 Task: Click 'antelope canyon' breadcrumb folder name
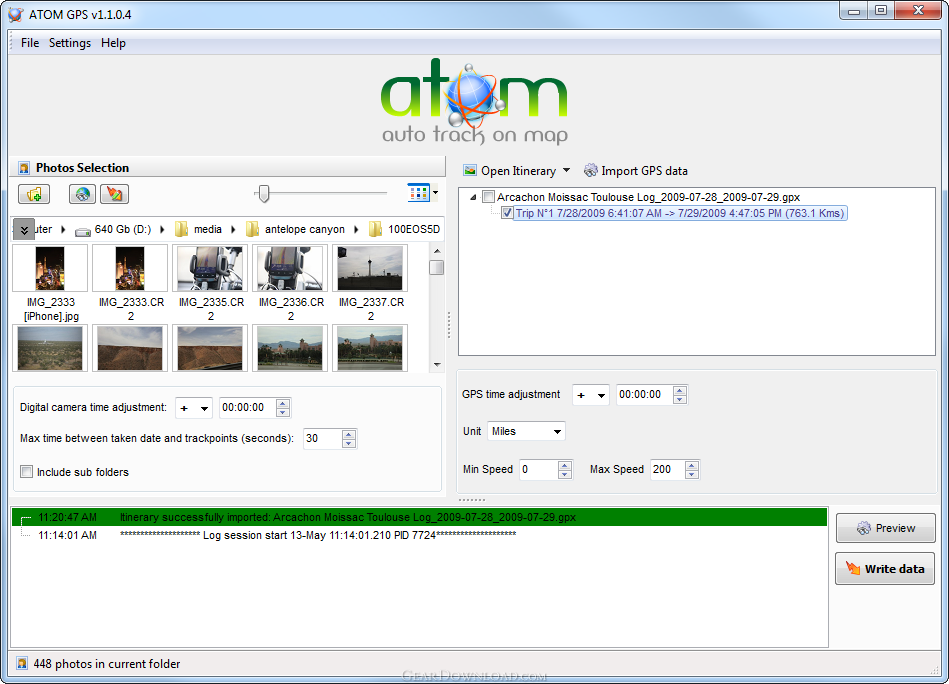pyautogui.click(x=304, y=229)
